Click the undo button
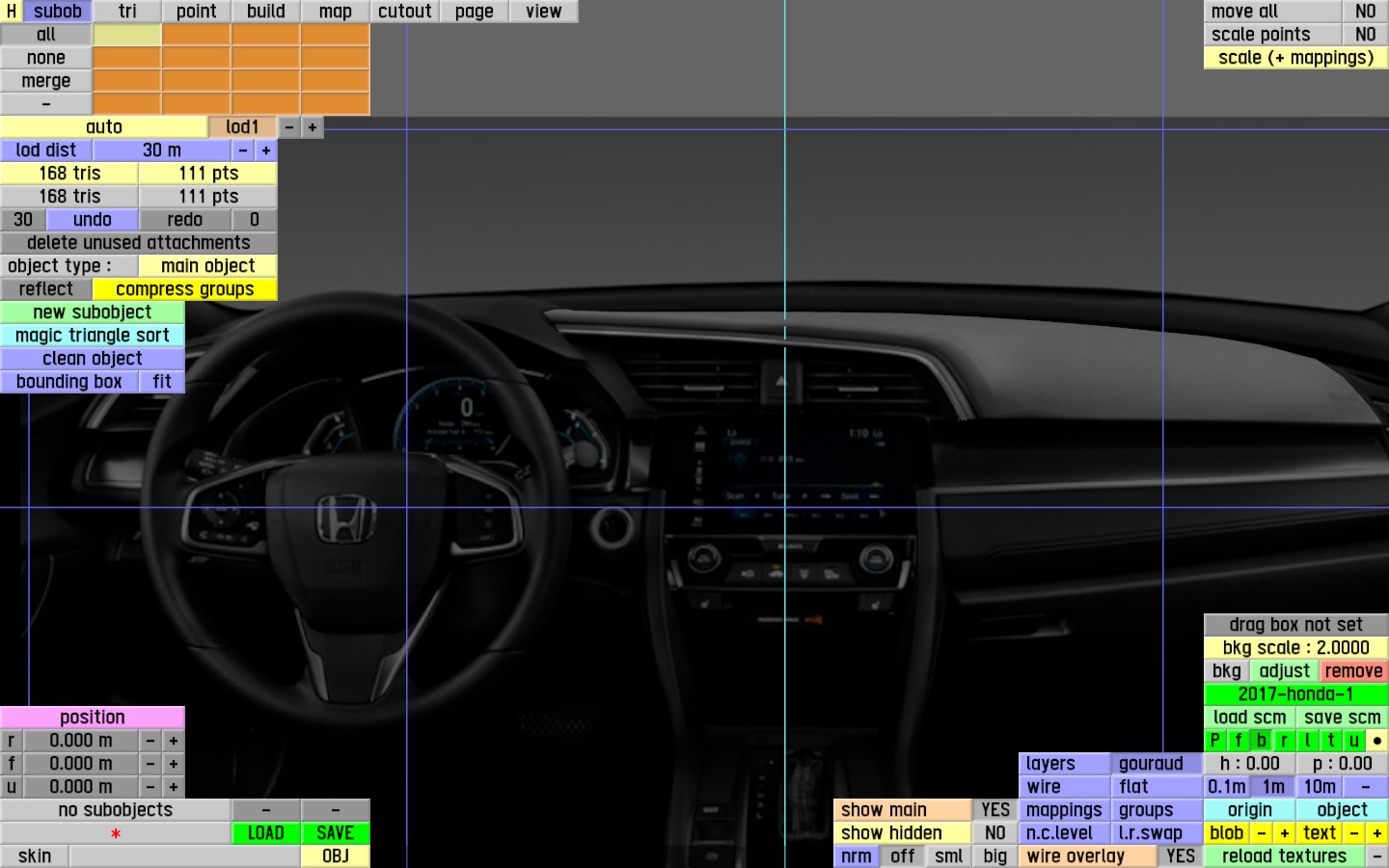 coord(93,220)
